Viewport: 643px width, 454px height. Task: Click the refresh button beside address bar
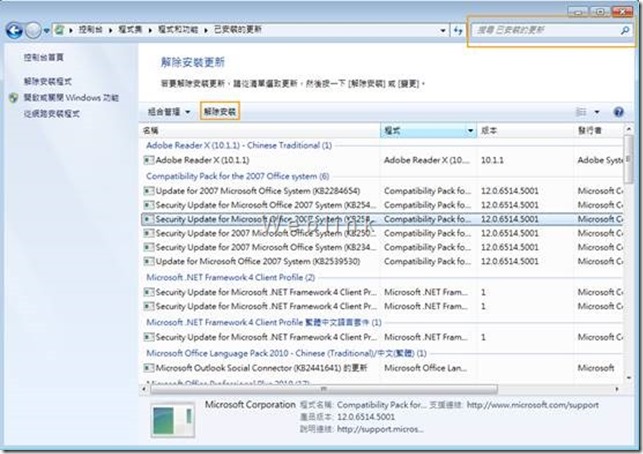[458, 30]
